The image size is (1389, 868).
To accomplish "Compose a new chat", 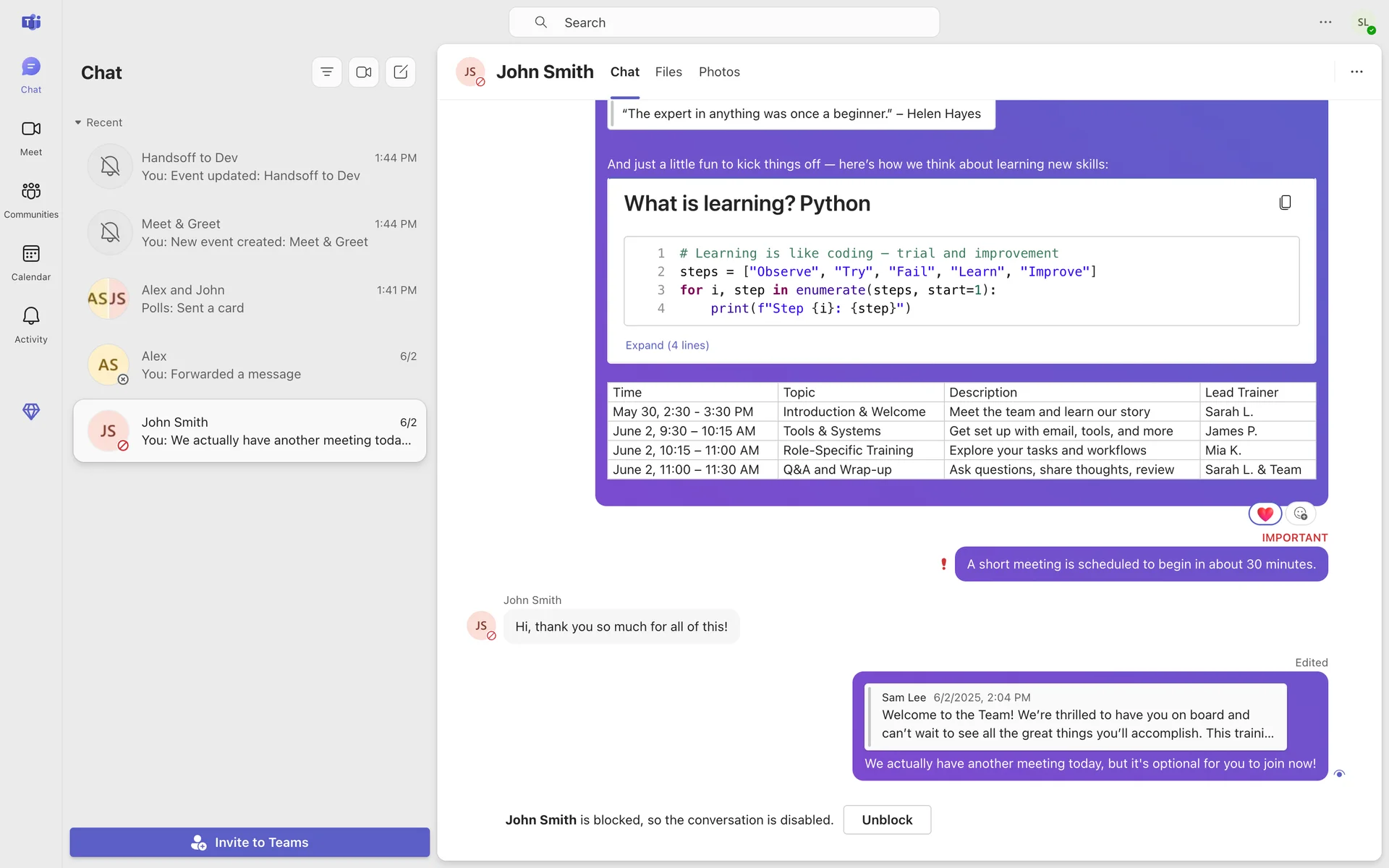I will 401,72.
